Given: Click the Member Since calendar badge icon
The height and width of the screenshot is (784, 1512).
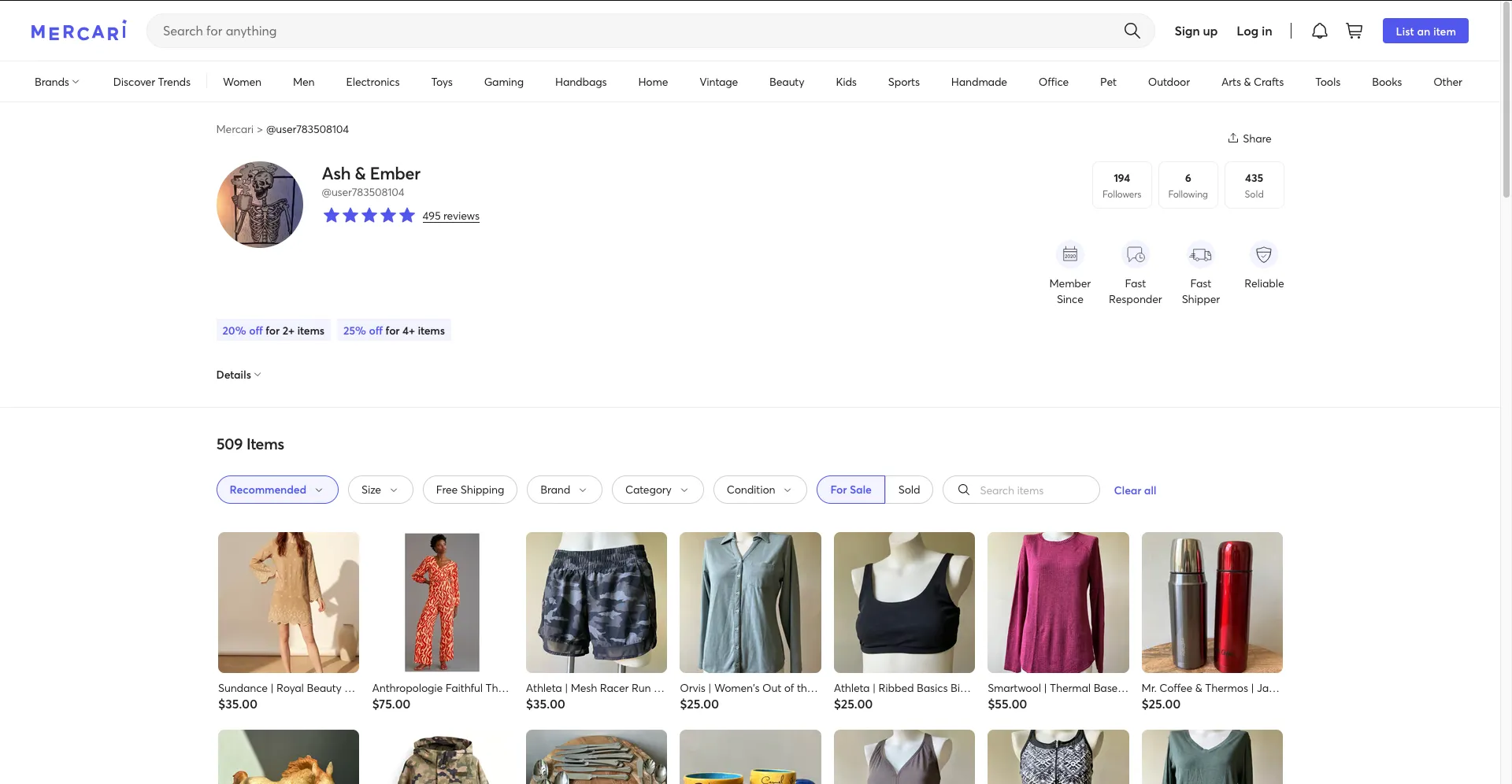Looking at the screenshot, I should pos(1070,254).
